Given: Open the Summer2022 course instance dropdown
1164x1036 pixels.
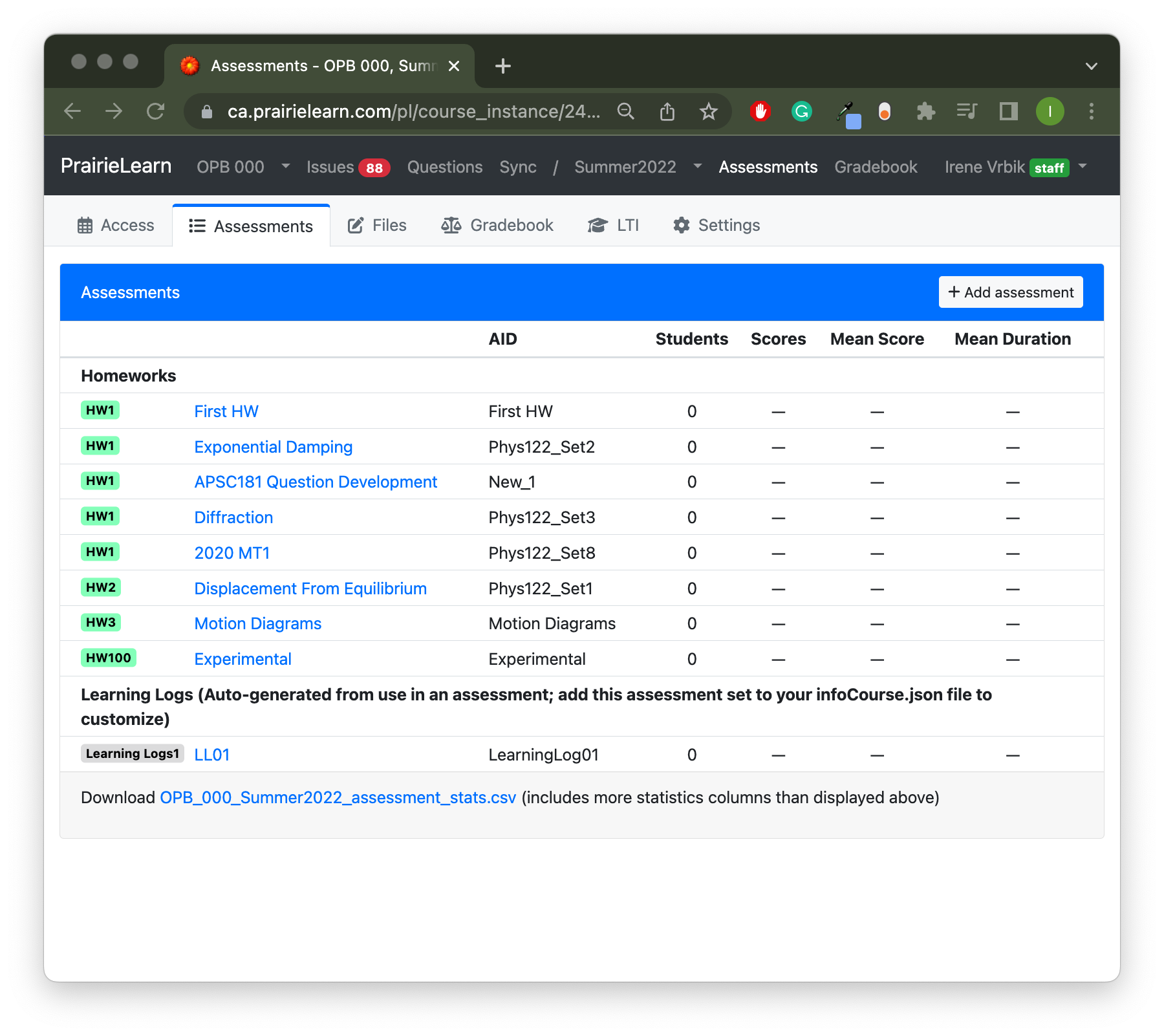Looking at the screenshot, I should coord(638,167).
